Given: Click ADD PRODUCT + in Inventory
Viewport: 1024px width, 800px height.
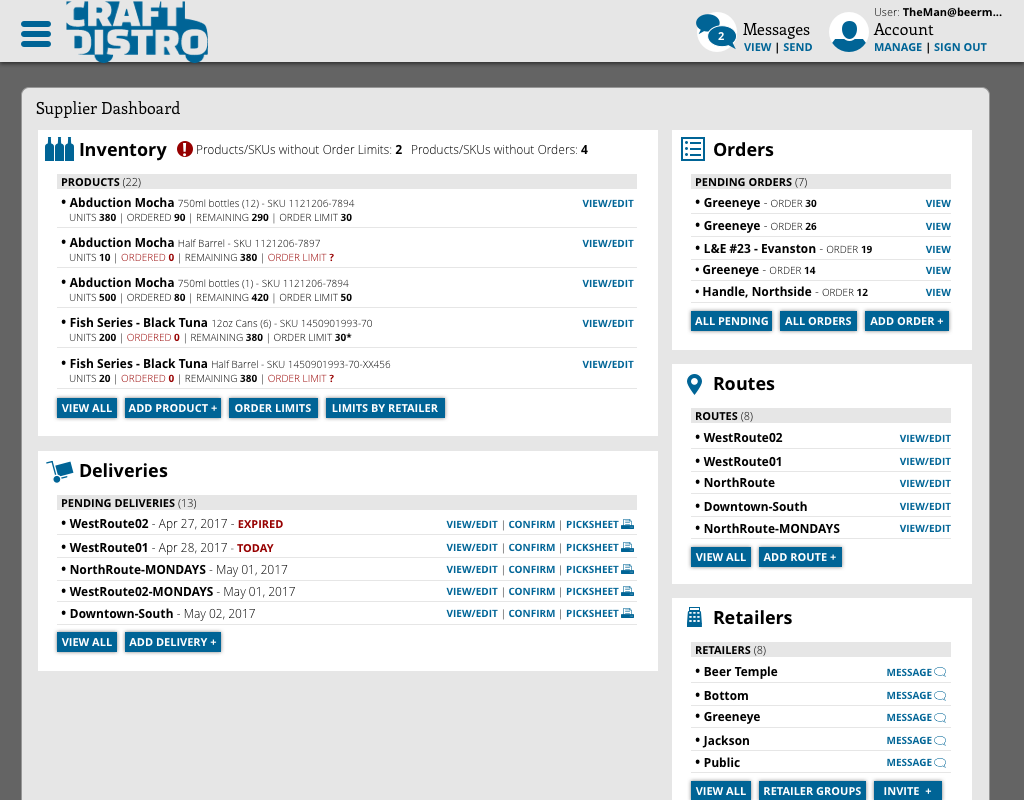Looking at the screenshot, I should (172, 407).
